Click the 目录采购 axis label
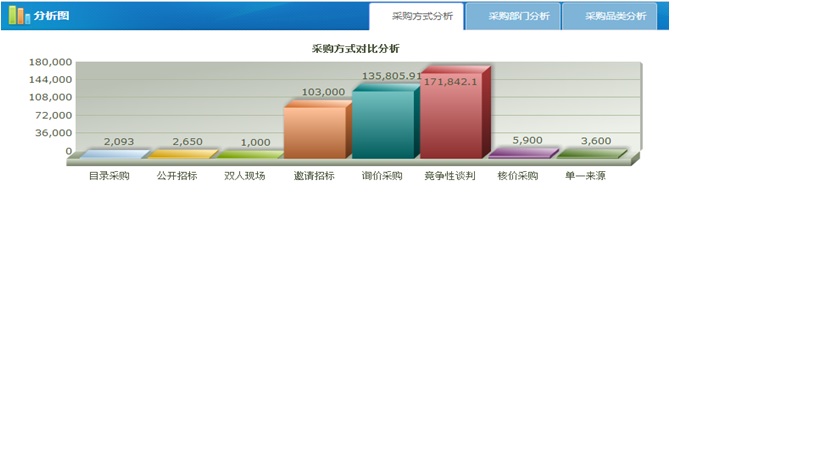The image size is (819, 460). [x=109, y=176]
